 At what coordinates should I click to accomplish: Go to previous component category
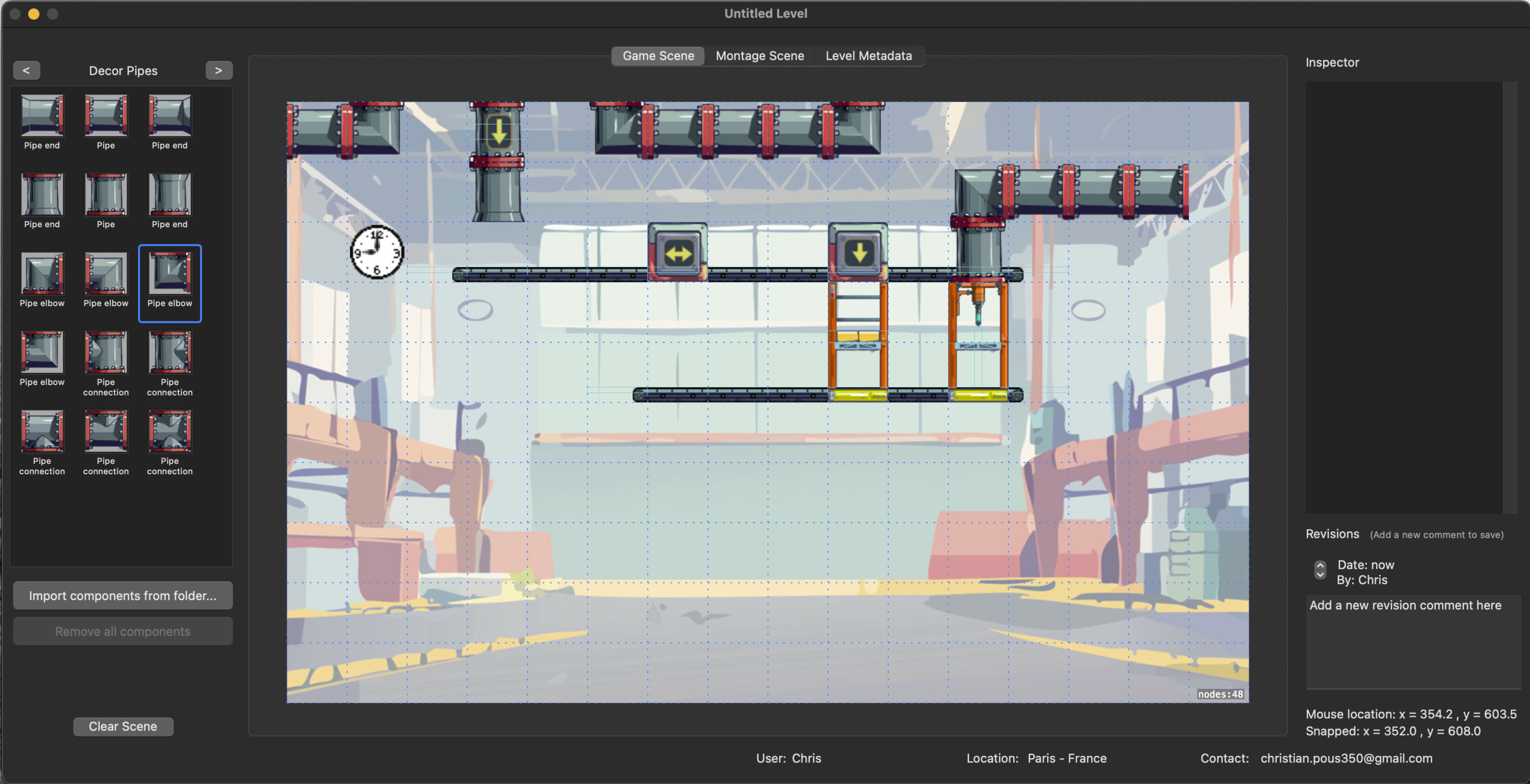(x=26, y=70)
